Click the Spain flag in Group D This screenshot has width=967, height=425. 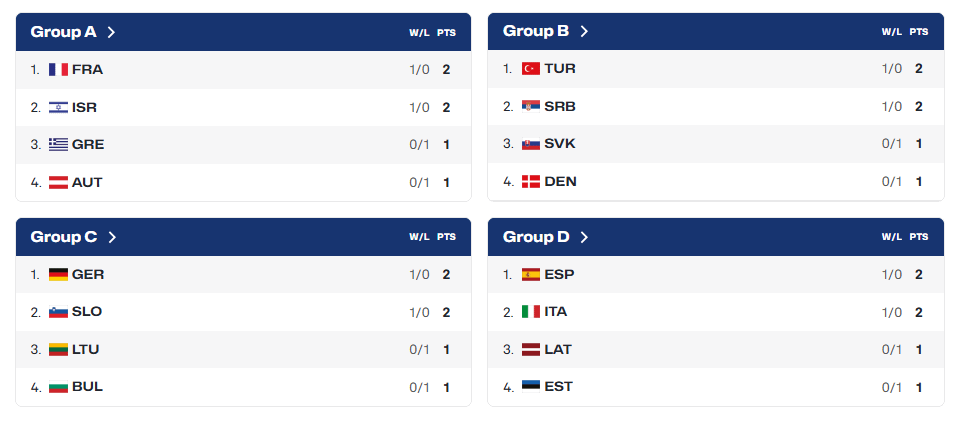531,274
